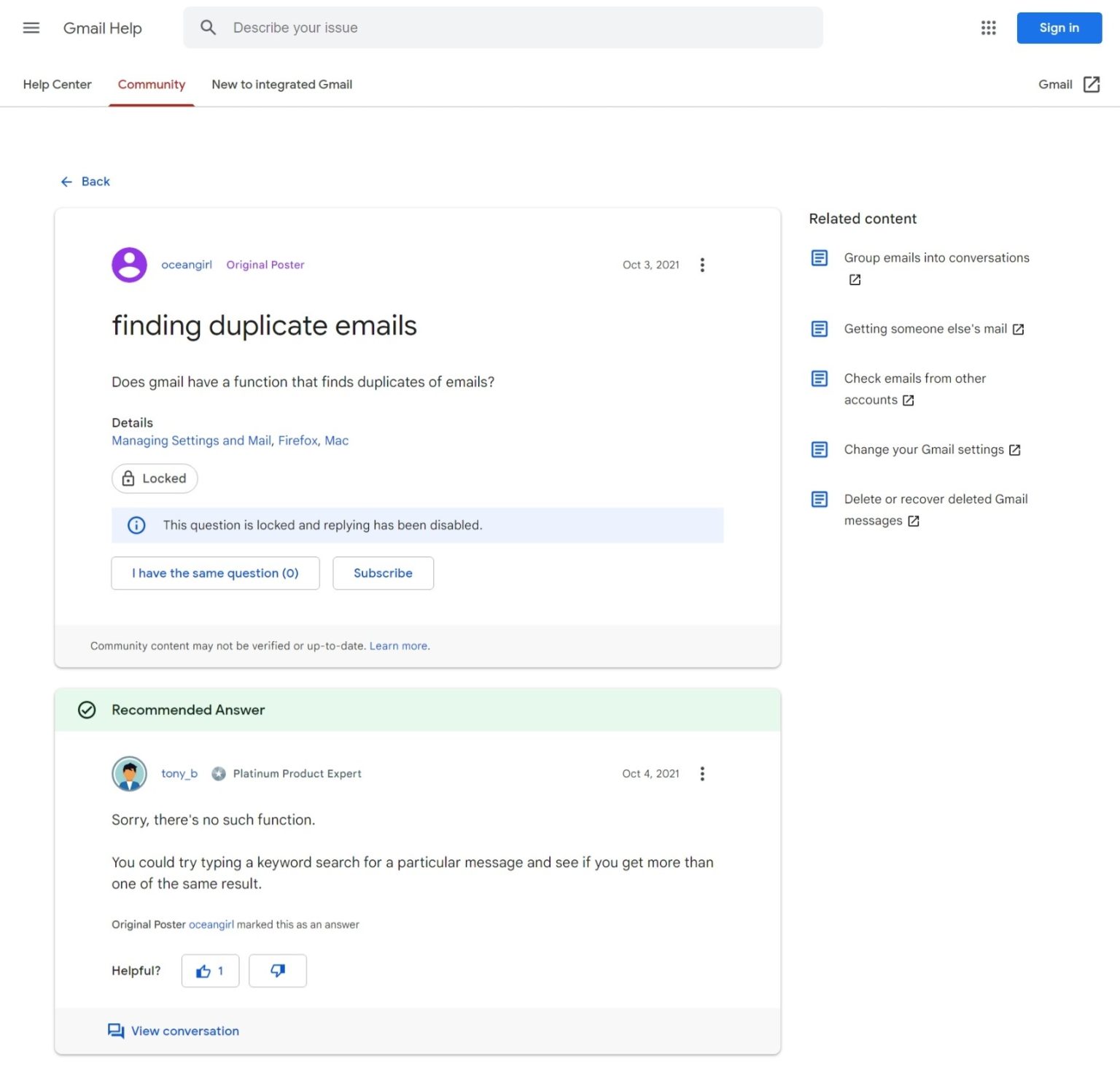Click the Recommended Answer checkmark icon
The height and width of the screenshot is (1078, 1120).
coord(87,710)
